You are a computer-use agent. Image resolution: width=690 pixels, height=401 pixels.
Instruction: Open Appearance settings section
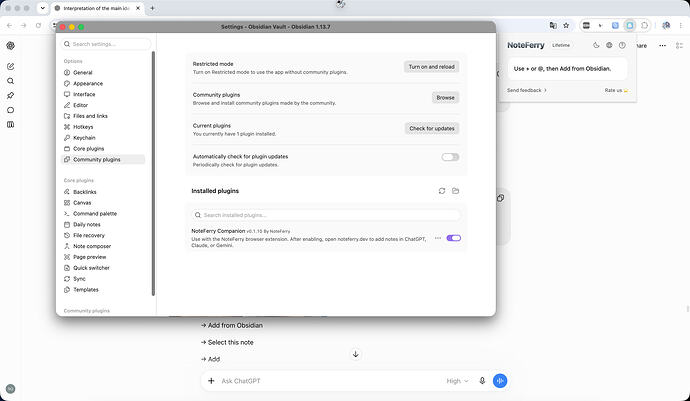88,84
